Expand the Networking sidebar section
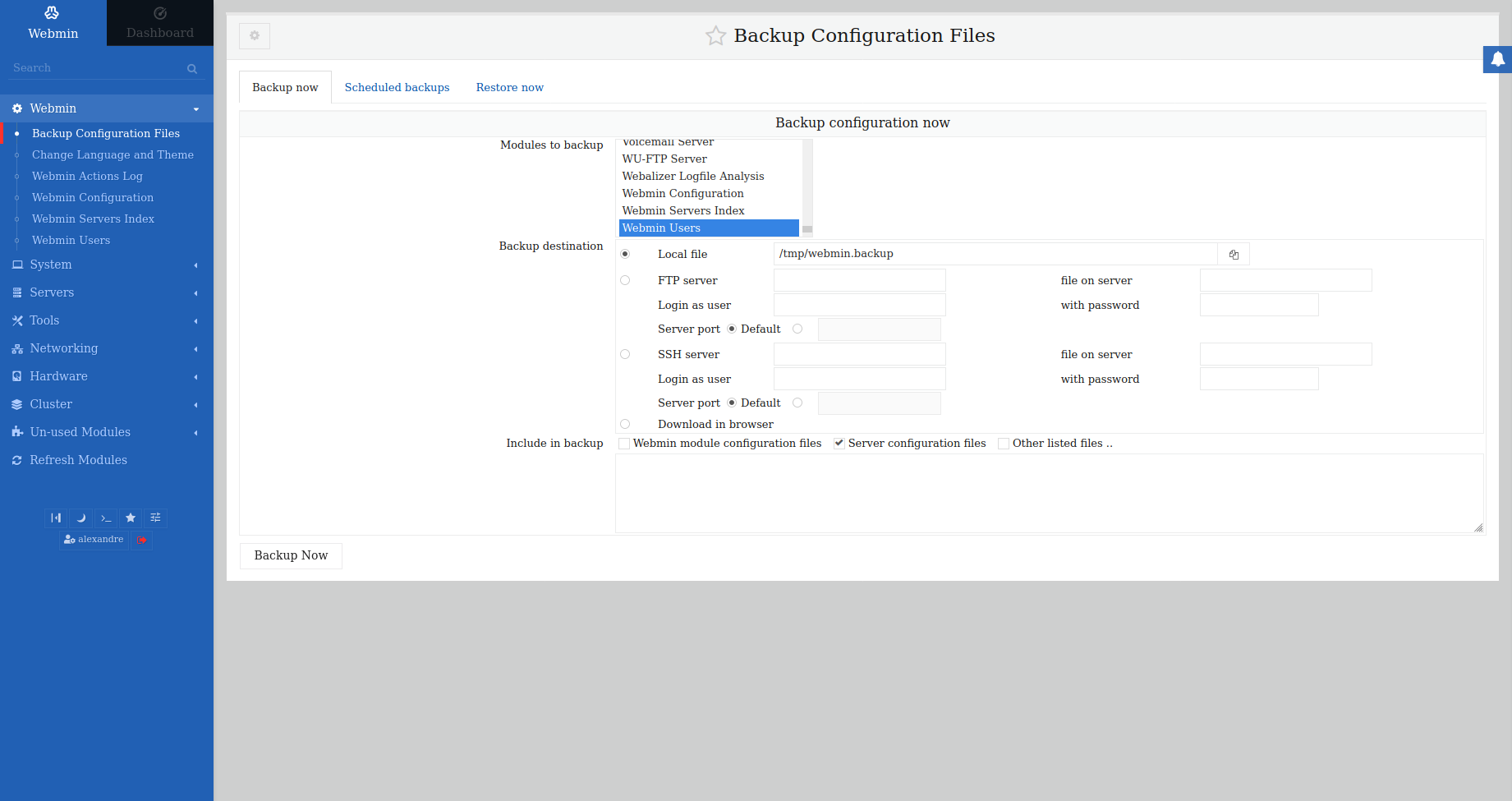 click(x=64, y=348)
